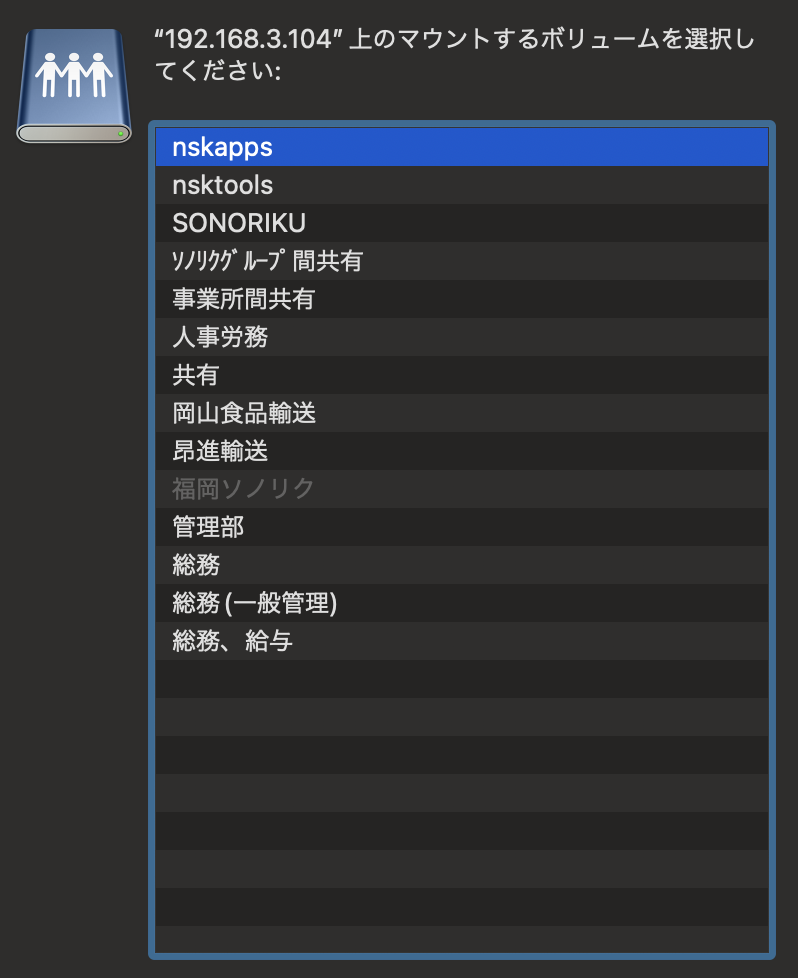Select the nskapps volume

pyautogui.click(x=222, y=147)
